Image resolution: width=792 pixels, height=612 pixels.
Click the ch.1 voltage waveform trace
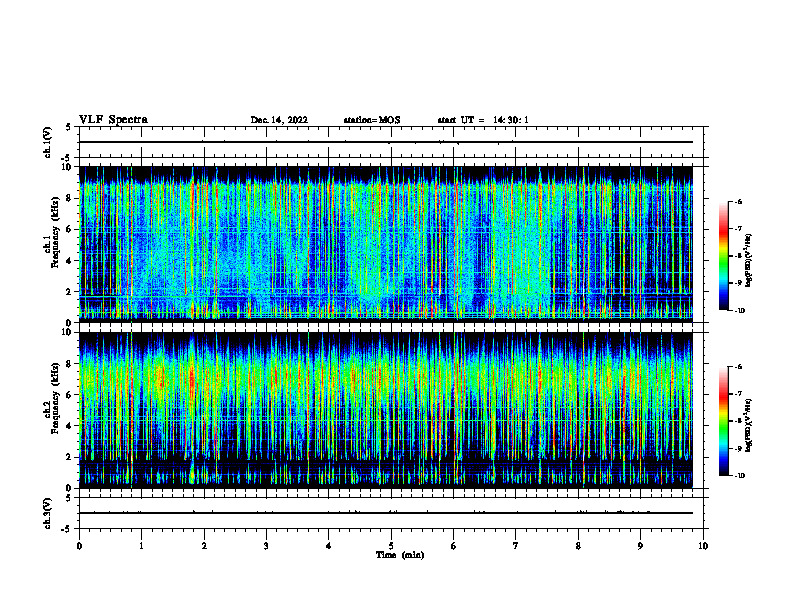[x=386, y=142]
